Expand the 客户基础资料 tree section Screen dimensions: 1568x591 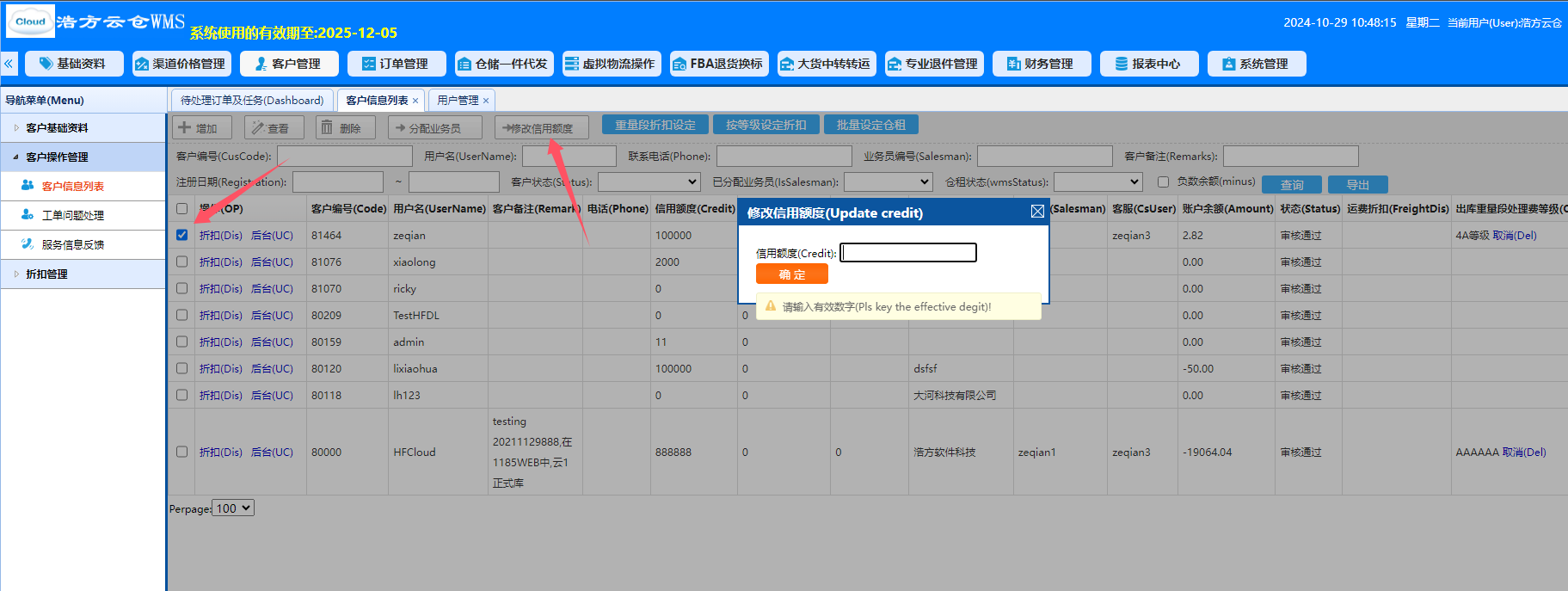tap(16, 127)
